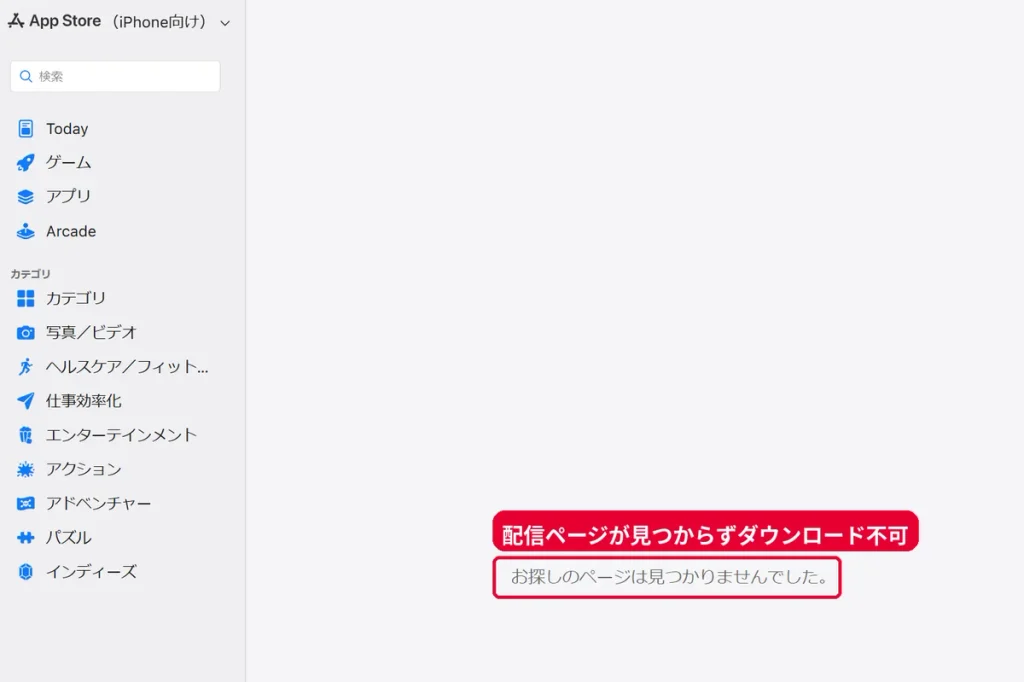Click the camera icon for 写真/ビデオ
This screenshot has width=1024, height=682.
[x=25, y=333]
